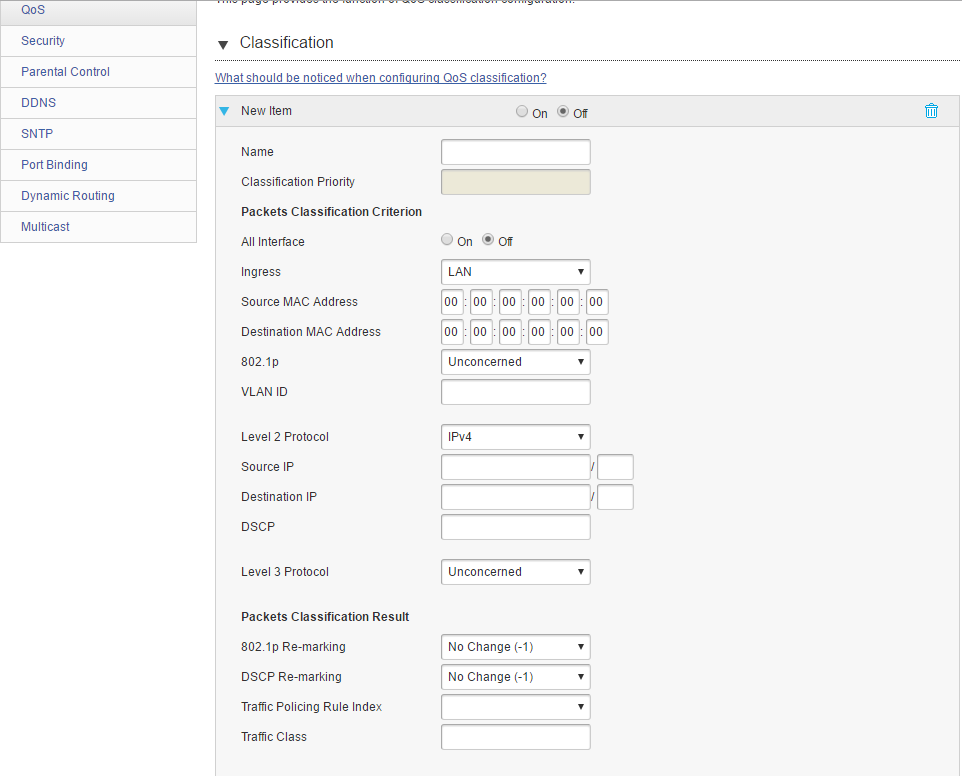Open the QoS sidebar menu
The image size is (962, 776).
coord(98,12)
